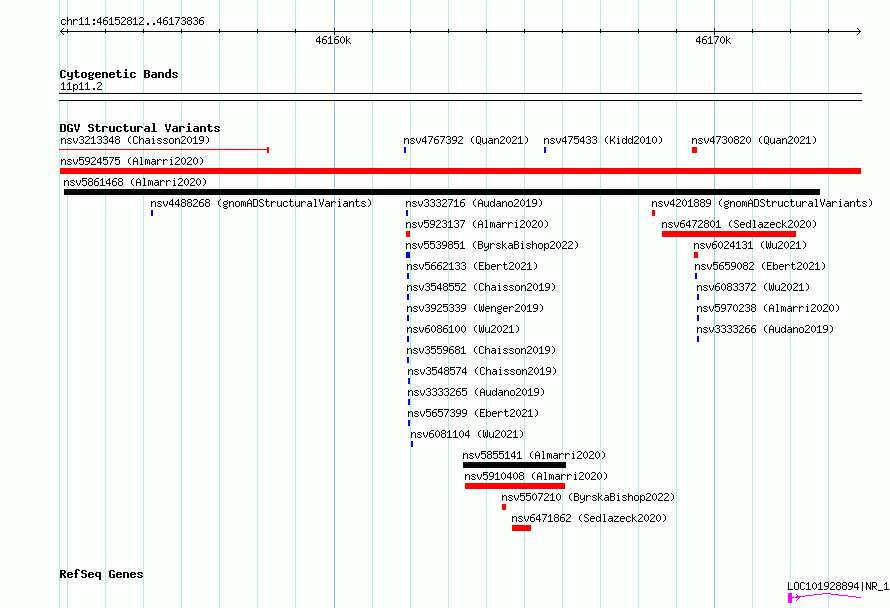Viewport: 890px width, 608px height.
Task: Click the magenta LOC101928894 gene glyph
Action: [x=824, y=597]
